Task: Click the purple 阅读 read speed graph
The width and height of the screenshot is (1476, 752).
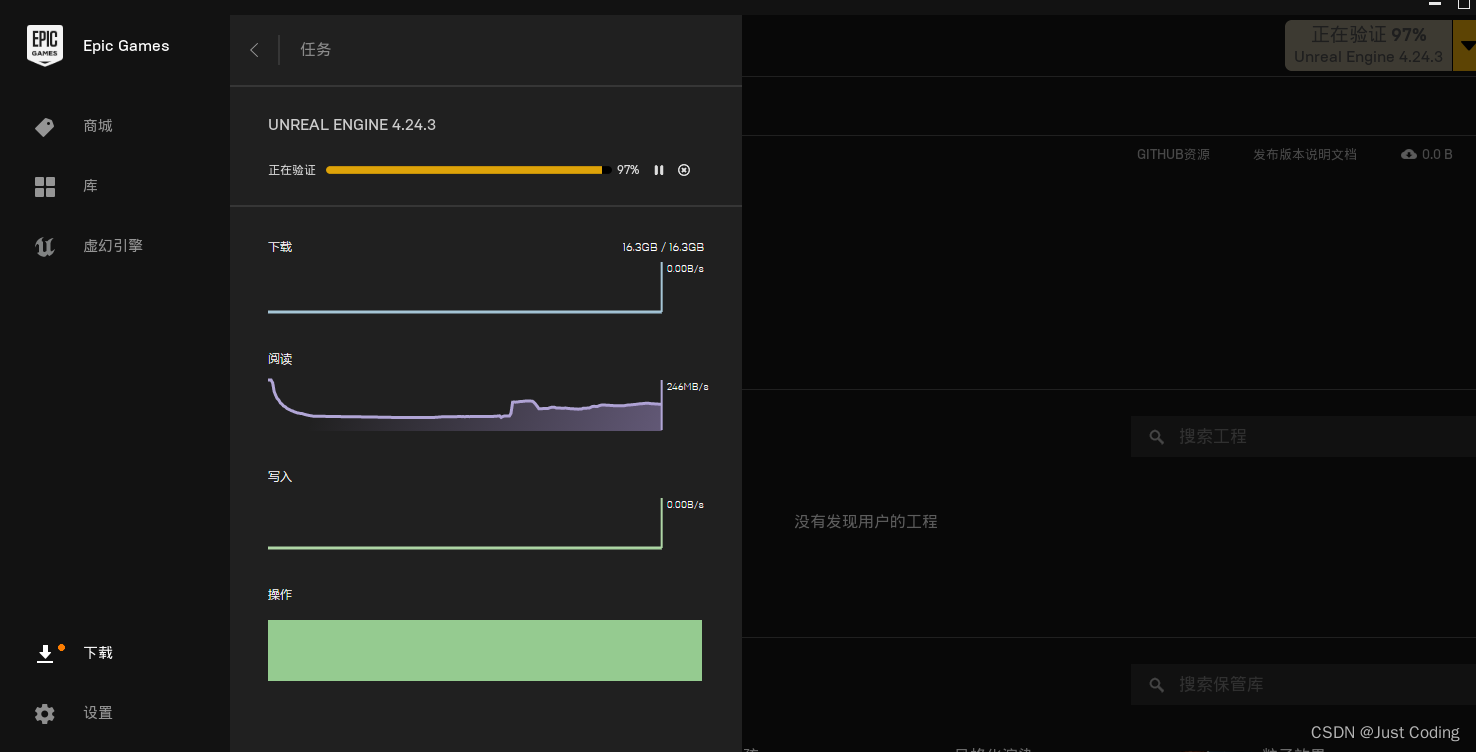Action: tap(465, 405)
